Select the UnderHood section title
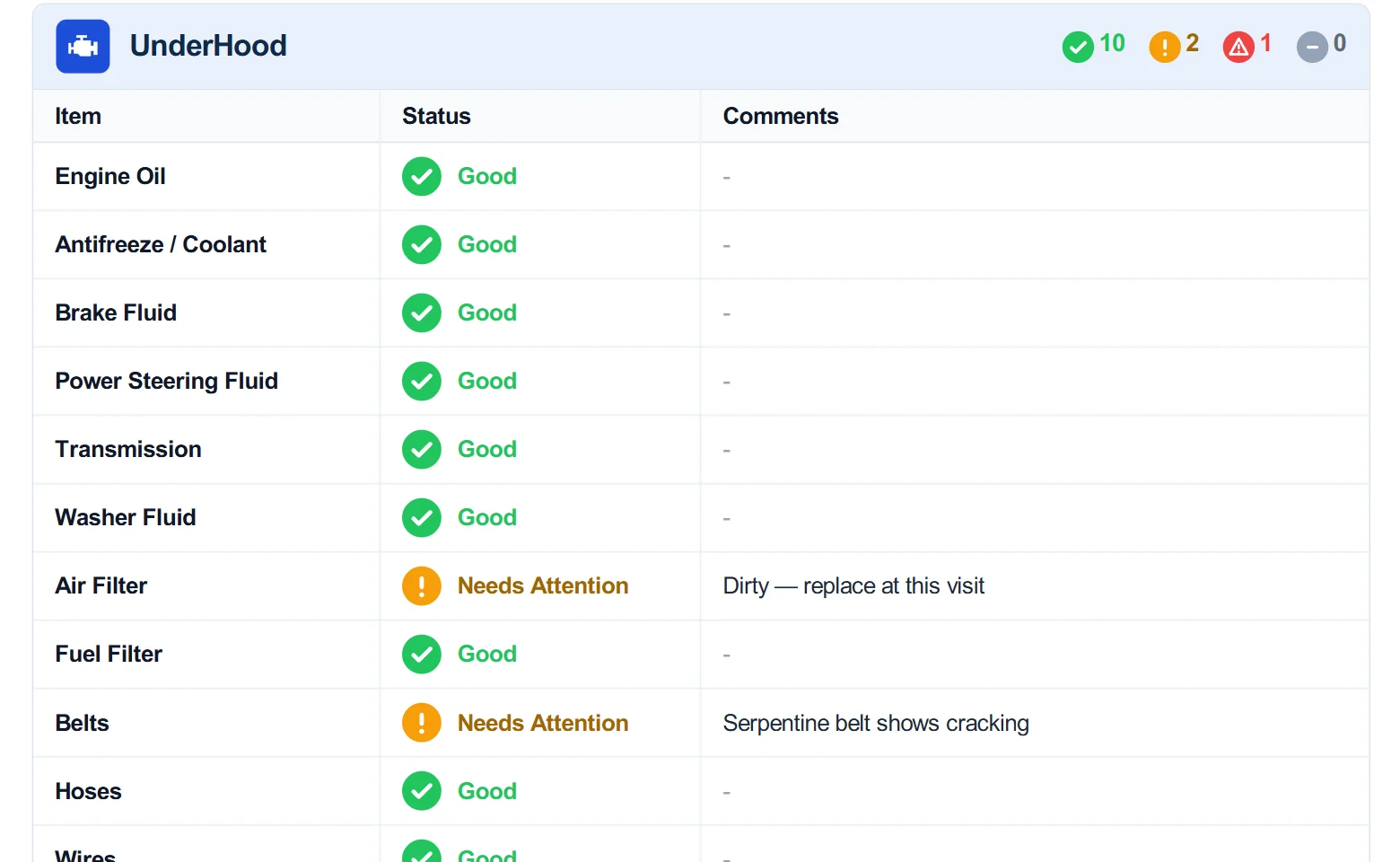1400x862 pixels. click(x=208, y=46)
